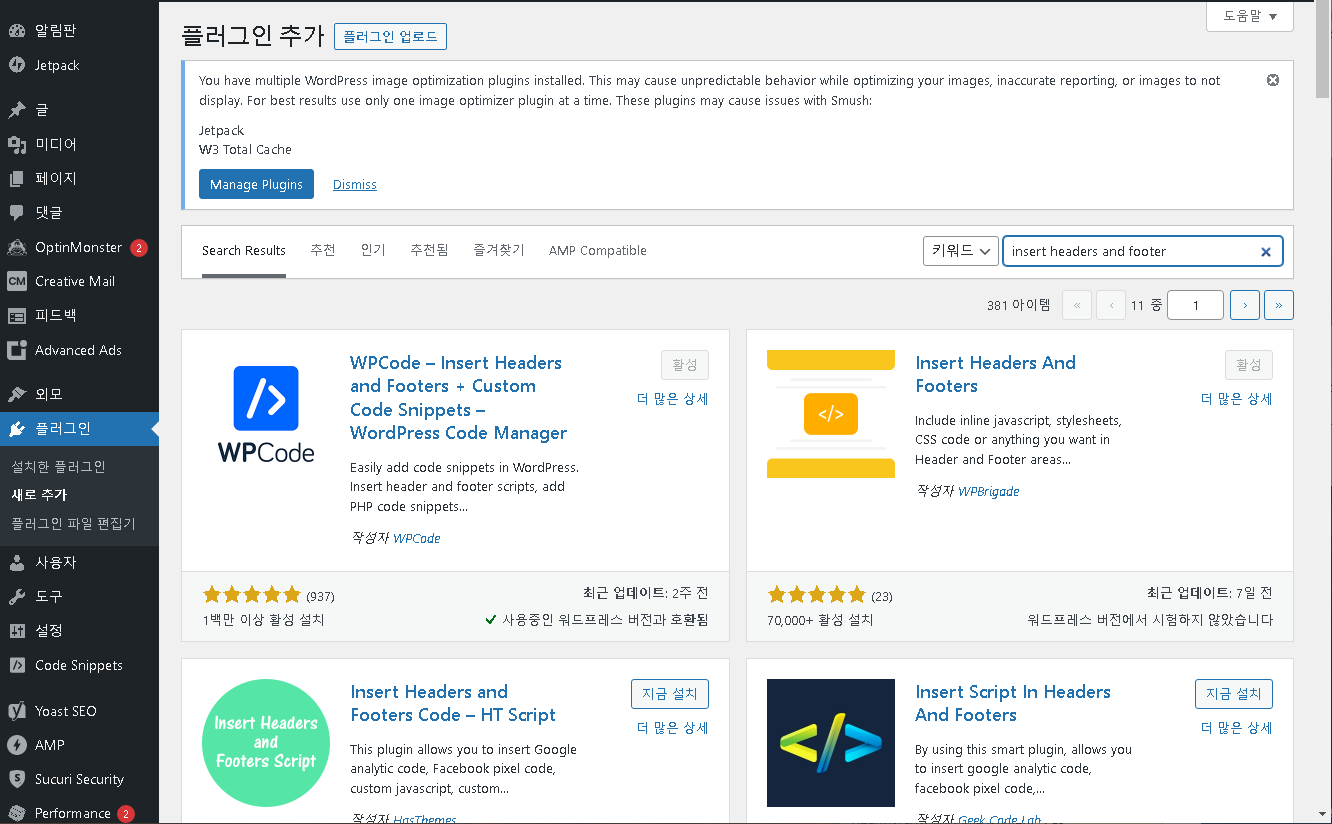The image size is (1332, 824).
Task: Click the Yoast SEO icon
Action: click(17, 711)
